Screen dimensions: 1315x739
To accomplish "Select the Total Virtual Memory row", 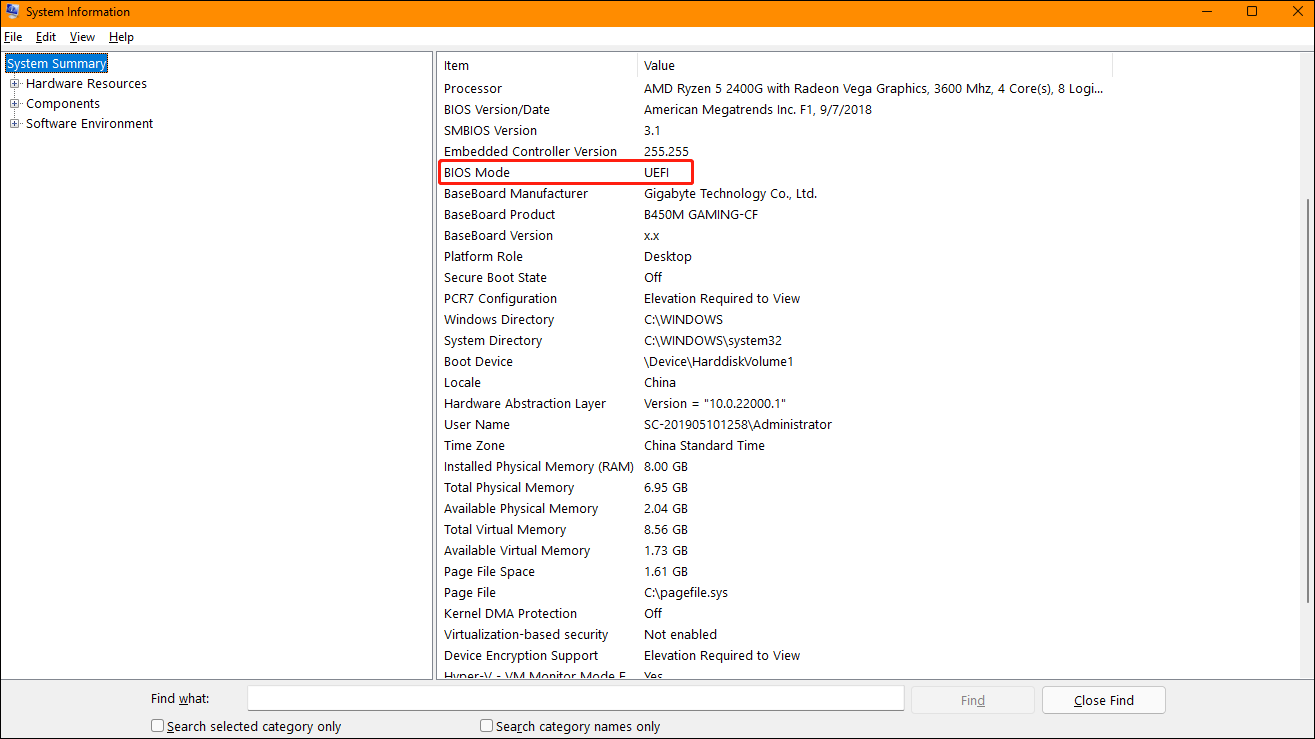I will click(x=775, y=530).
